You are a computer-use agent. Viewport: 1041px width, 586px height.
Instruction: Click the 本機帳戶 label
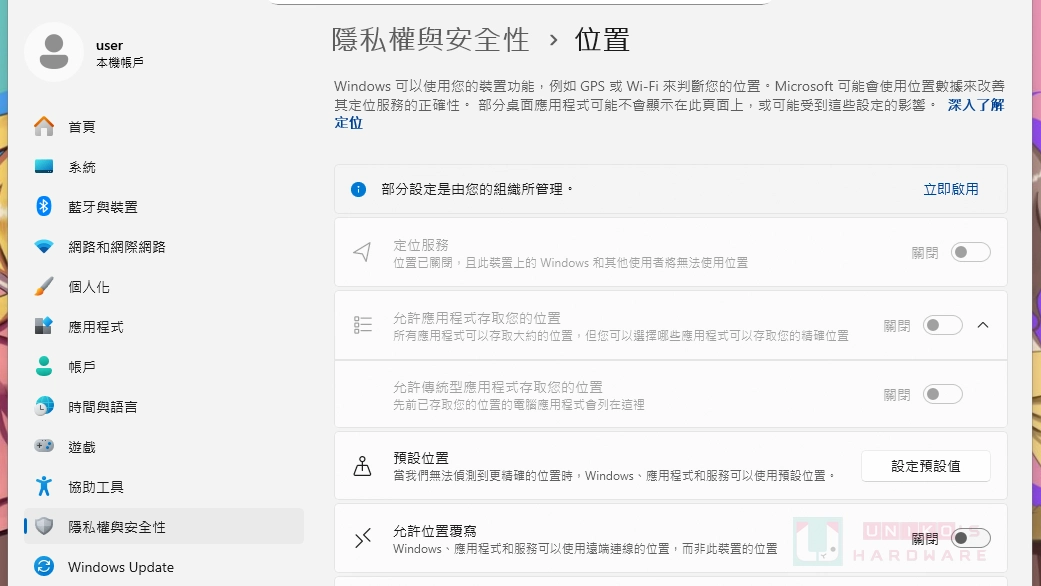[x=120, y=62]
